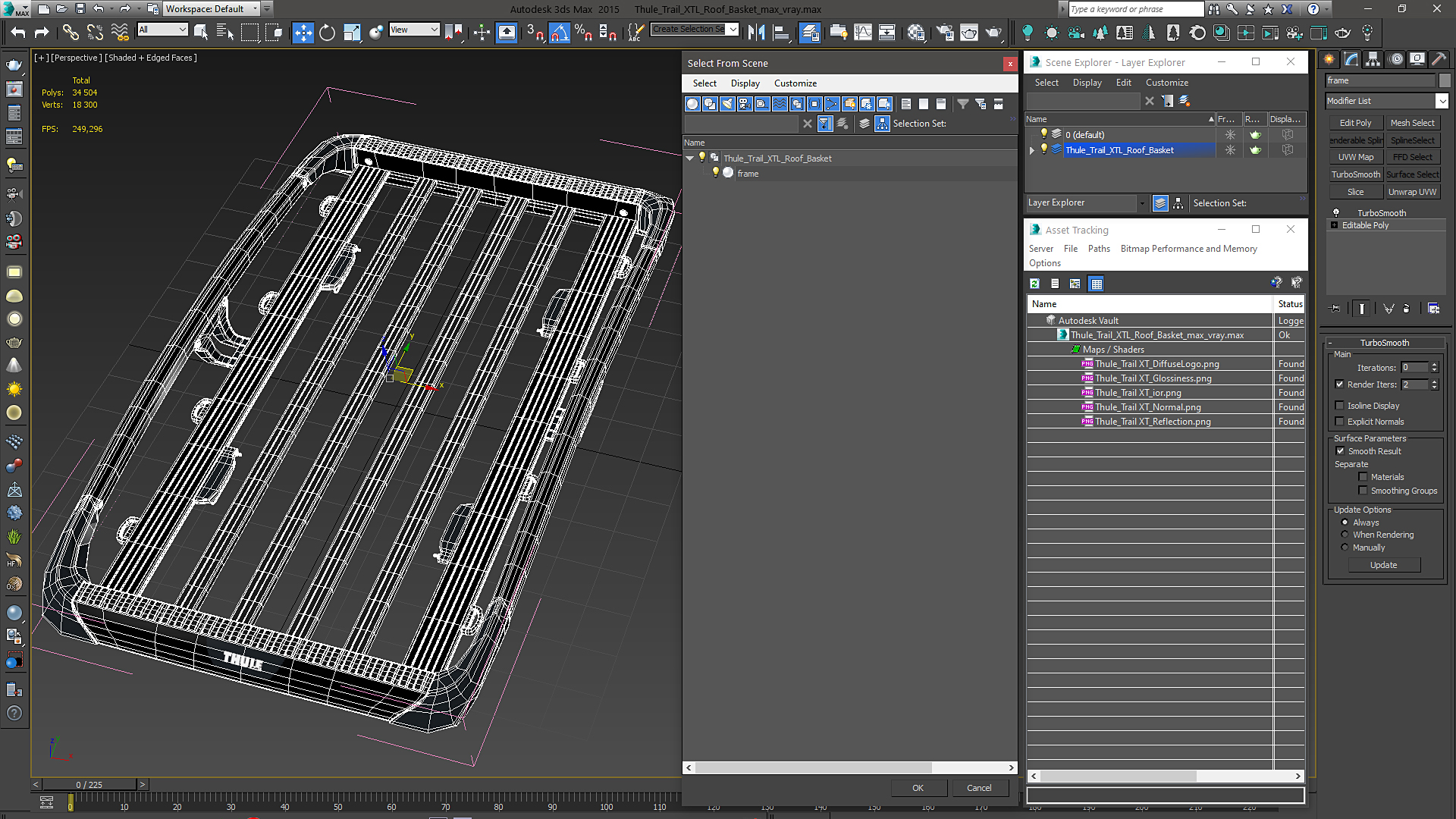
Task: Open the Mirror tool
Action: [756, 33]
